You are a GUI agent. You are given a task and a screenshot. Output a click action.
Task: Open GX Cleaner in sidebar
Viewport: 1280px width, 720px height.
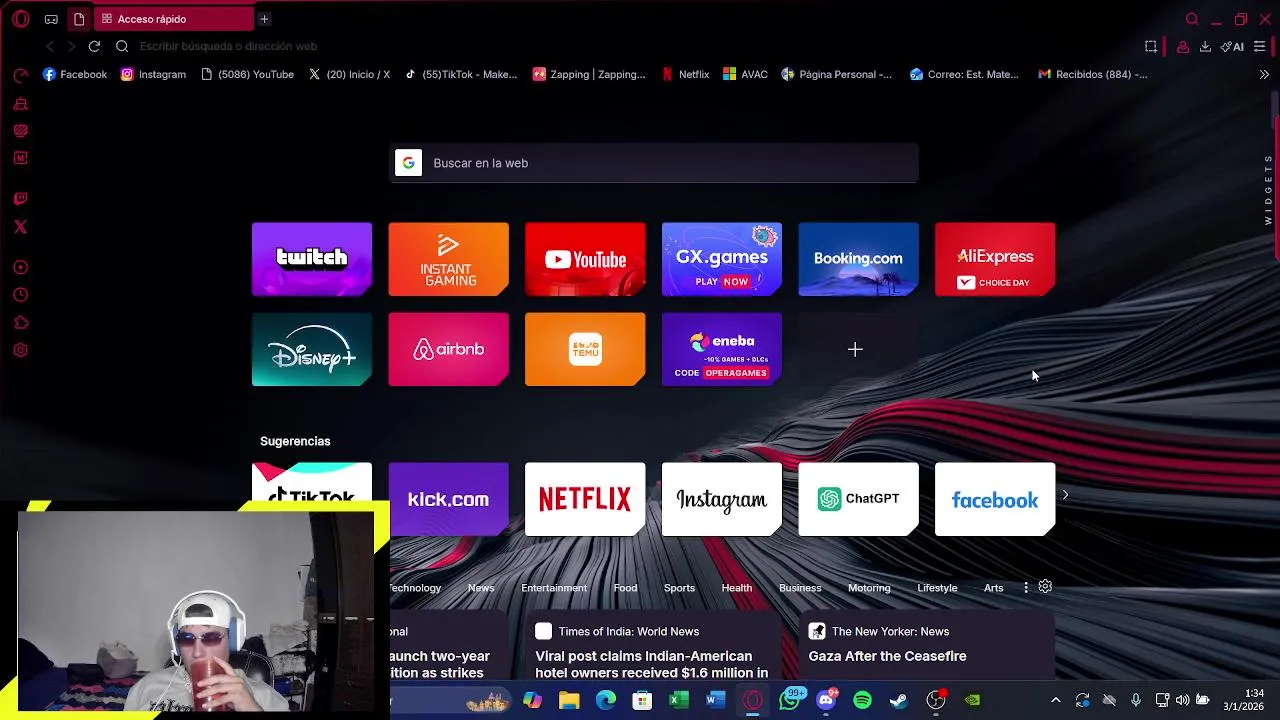pyautogui.click(x=20, y=104)
